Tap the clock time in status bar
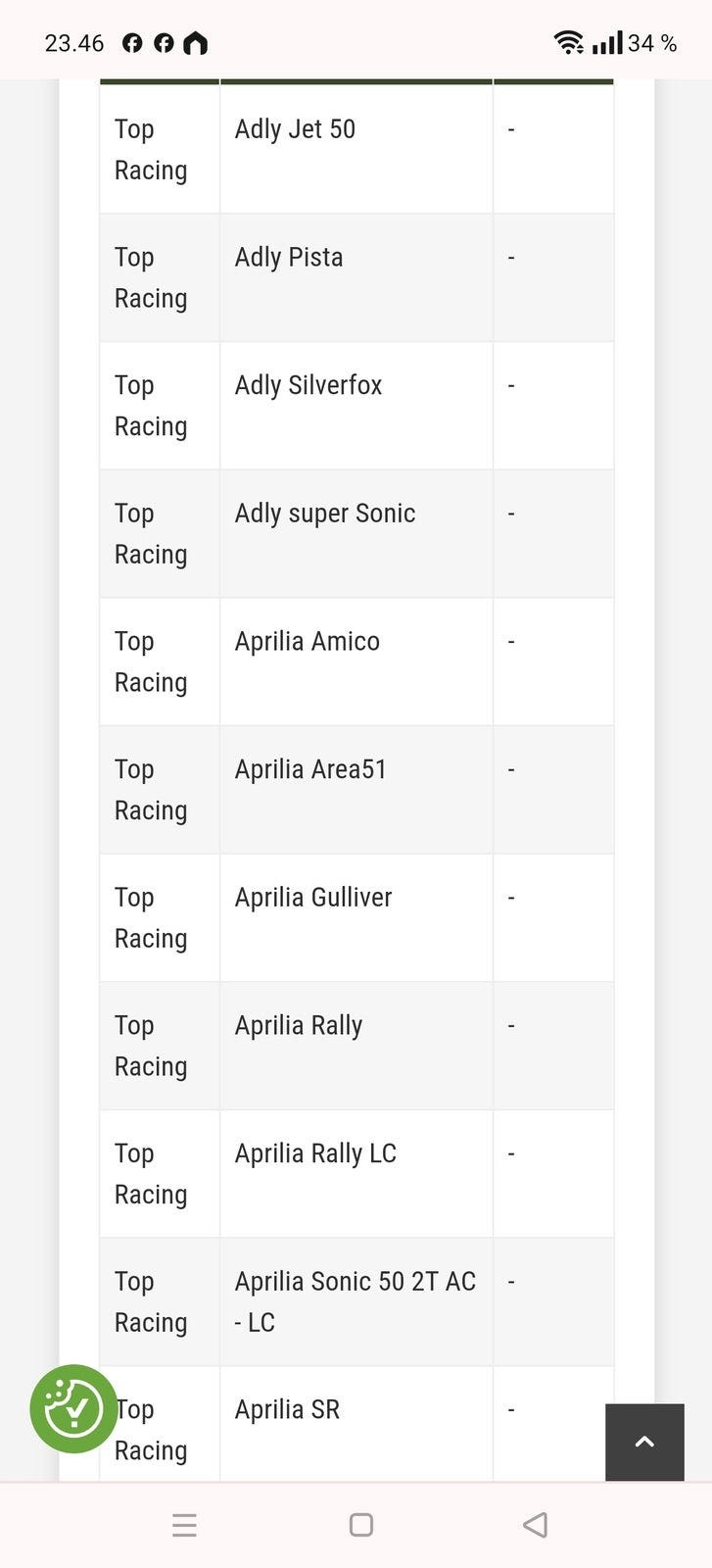Screen dimensions: 712x1568 pyautogui.click(x=74, y=43)
